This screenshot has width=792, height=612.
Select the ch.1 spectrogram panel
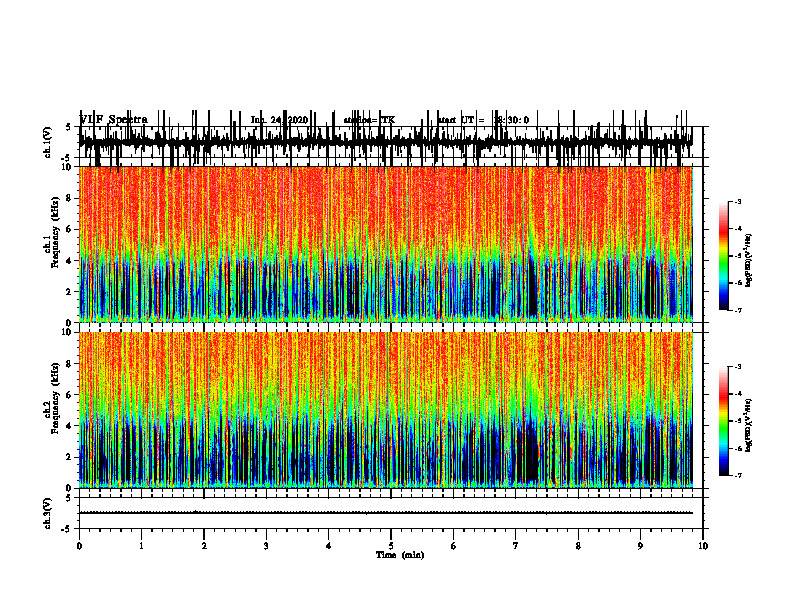pyautogui.click(x=385, y=244)
